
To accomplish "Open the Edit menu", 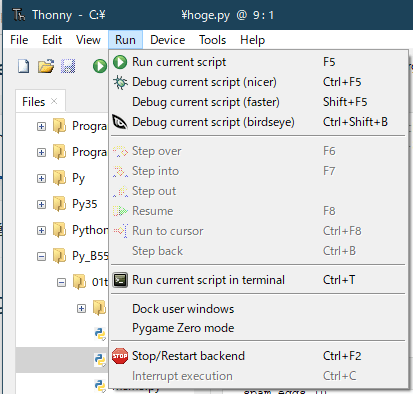I will (52, 40).
